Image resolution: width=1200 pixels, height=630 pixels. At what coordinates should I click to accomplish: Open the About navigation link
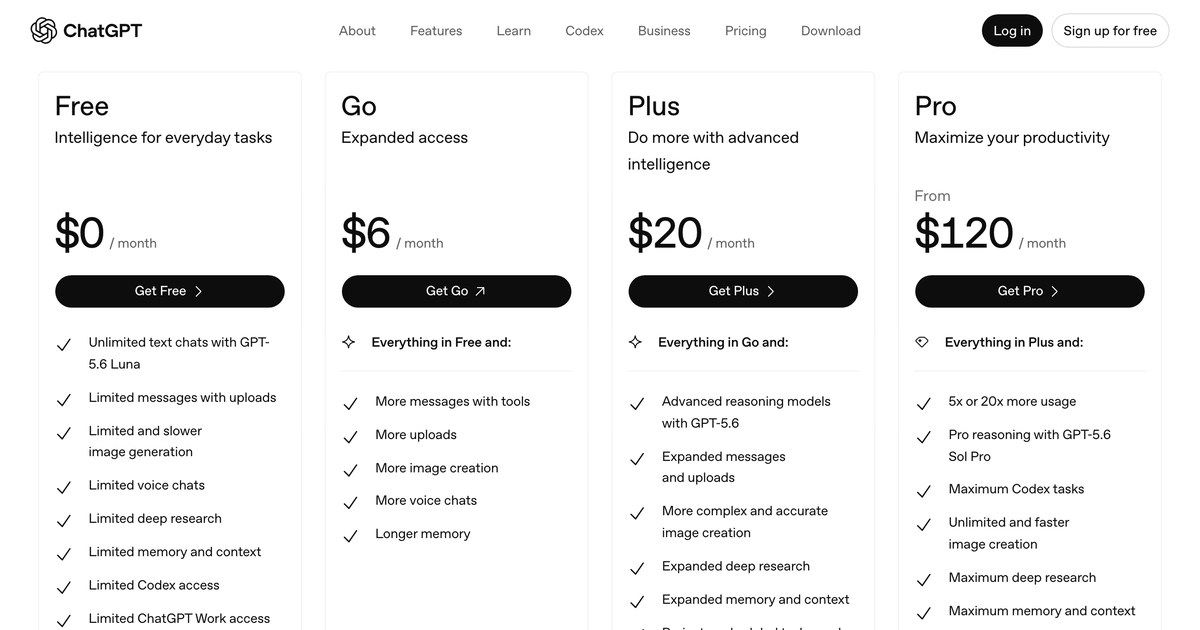(357, 31)
